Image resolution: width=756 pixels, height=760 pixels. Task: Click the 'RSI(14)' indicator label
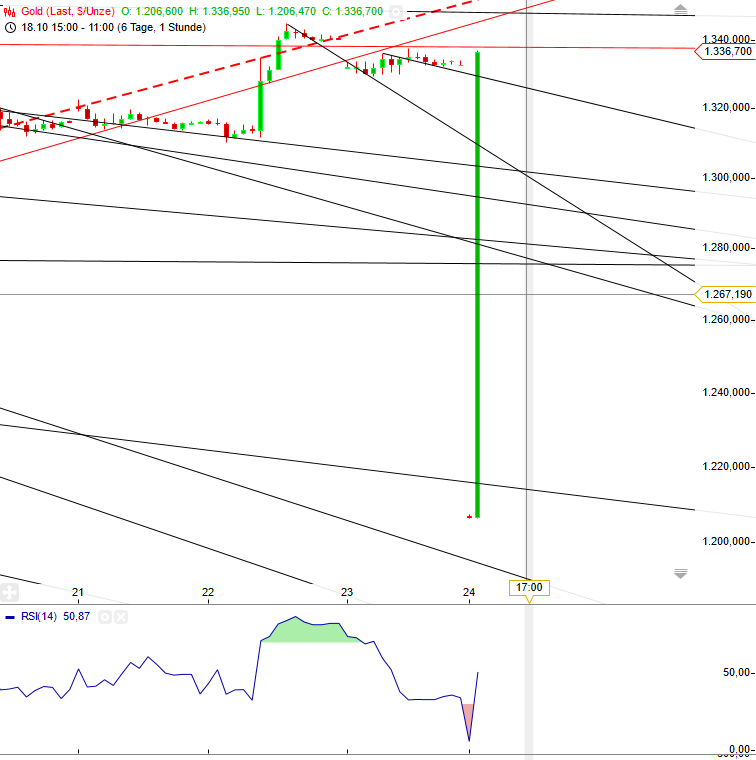coord(39,617)
